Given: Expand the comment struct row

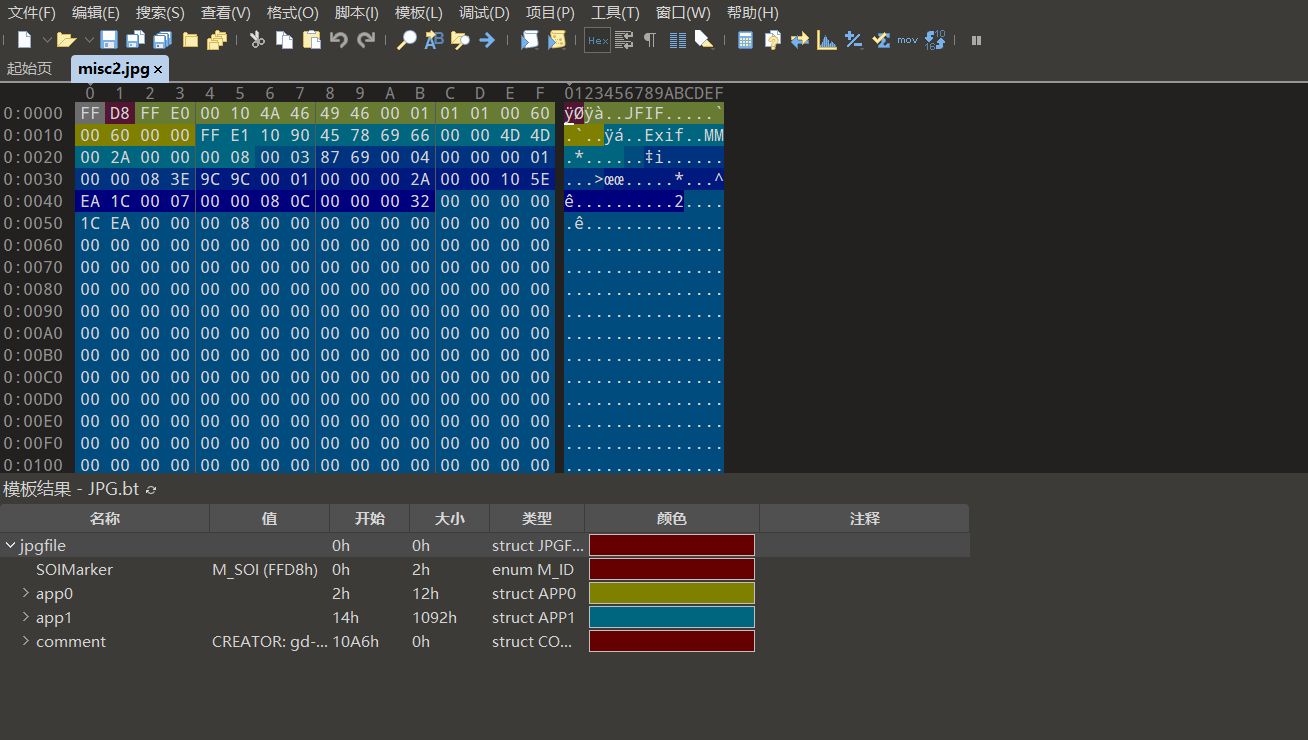Looking at the screenshot, I should click(26, 641).
